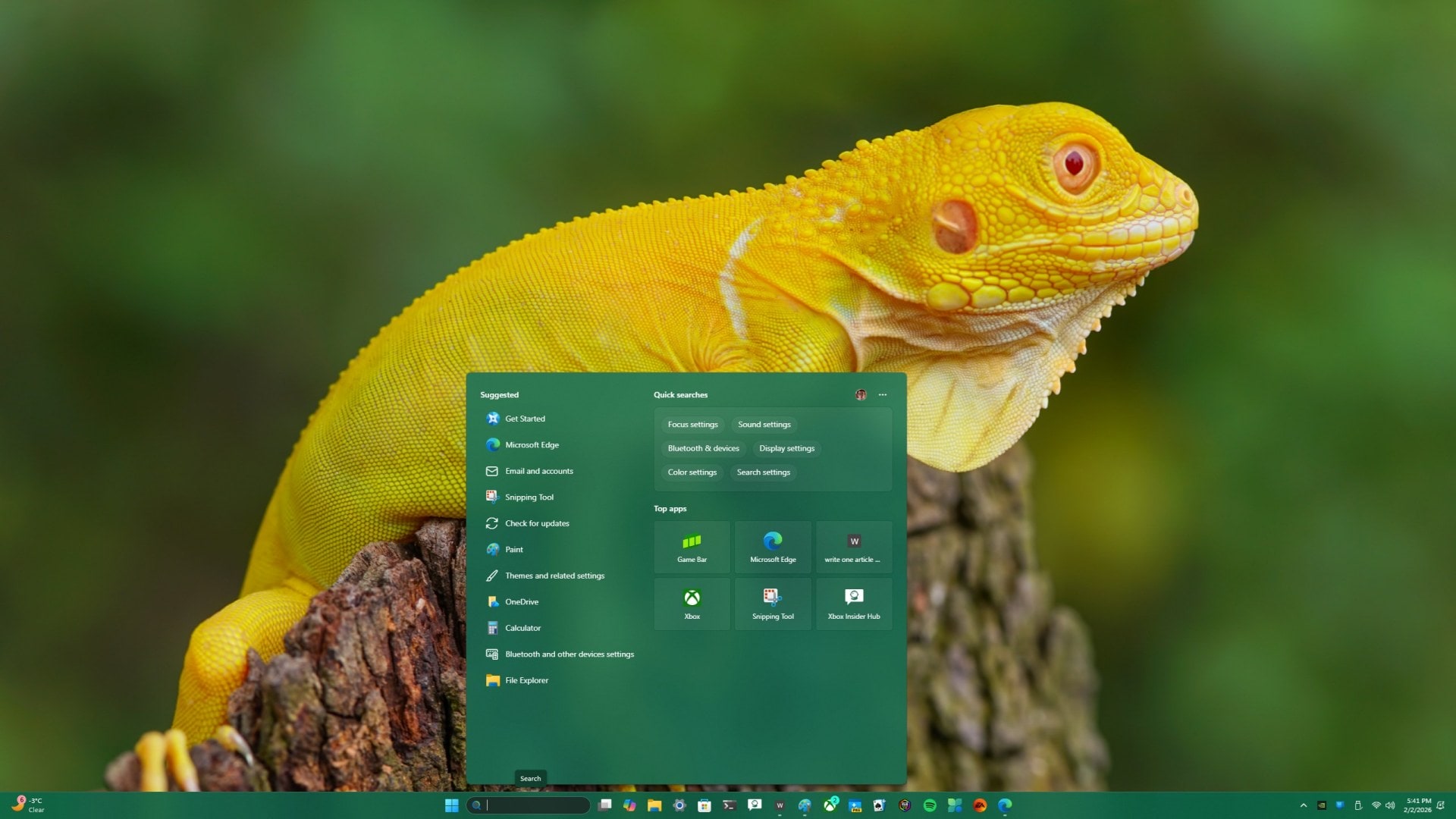1456x819 pixels.
Task: Launch Paint from the Suggested section
Action: click(514, 549)
